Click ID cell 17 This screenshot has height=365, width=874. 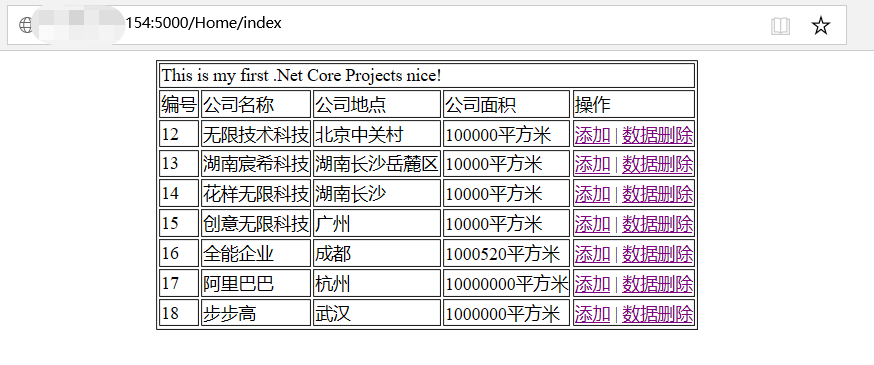(x=179, y=284)
